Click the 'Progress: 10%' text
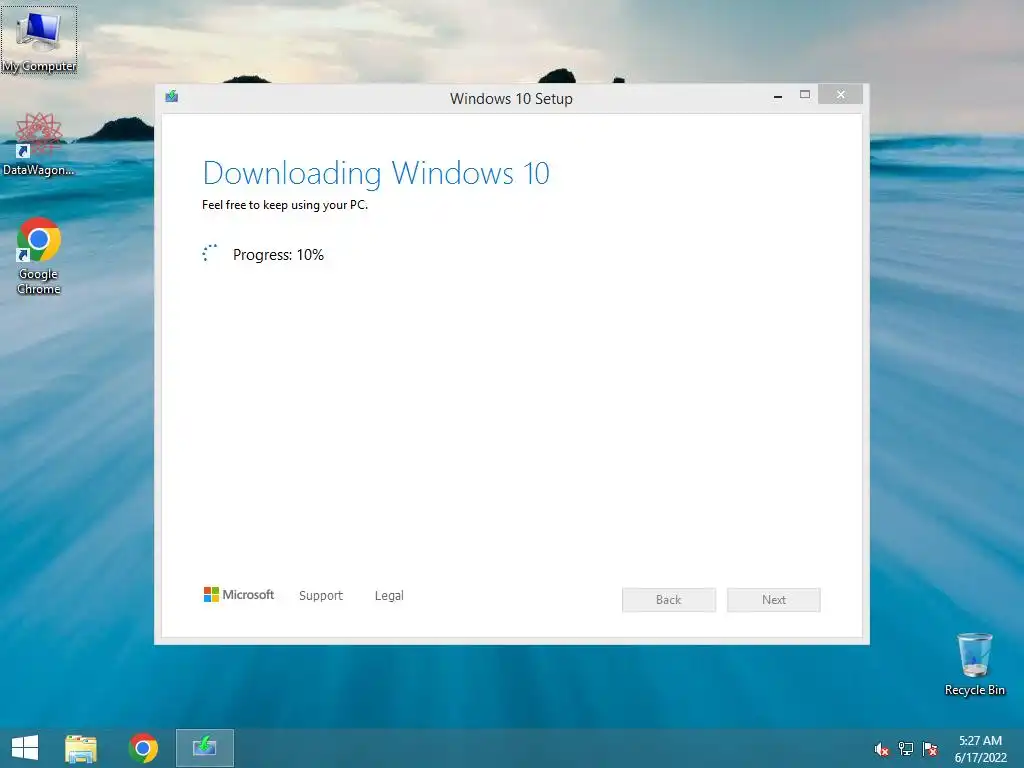This screenshot has width=1024, height=768. click(x=278, y=255)
